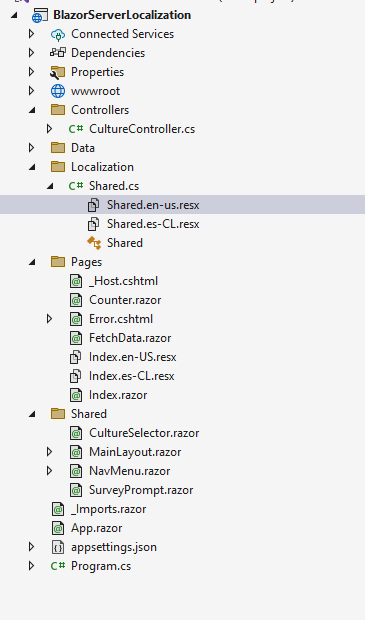The image size is (365, 620).
Task: Select the Program.cs file name
Action: pyautogui.click(x=101, y=566)
